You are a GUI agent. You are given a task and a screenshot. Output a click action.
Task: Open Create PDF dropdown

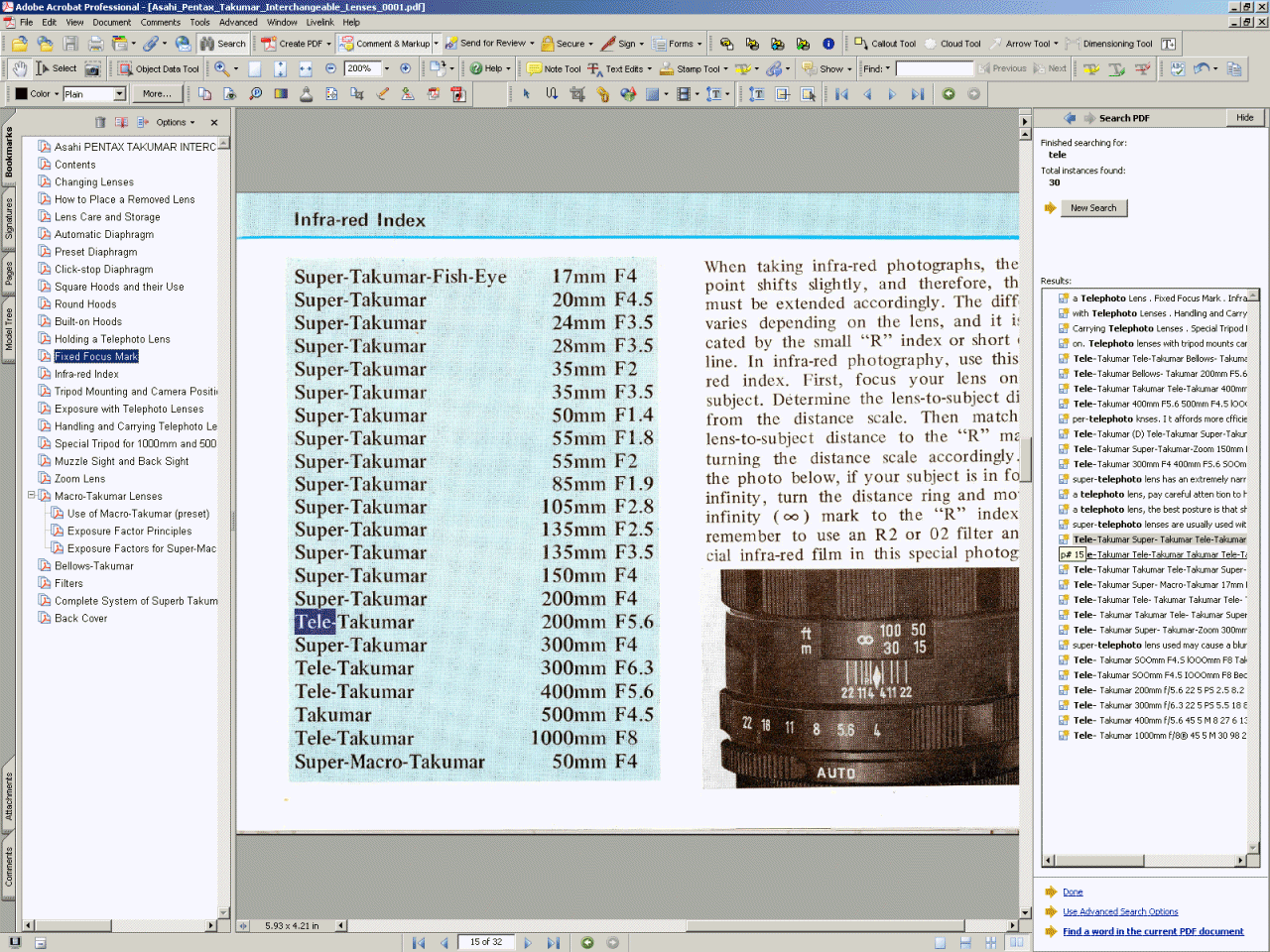328,44
